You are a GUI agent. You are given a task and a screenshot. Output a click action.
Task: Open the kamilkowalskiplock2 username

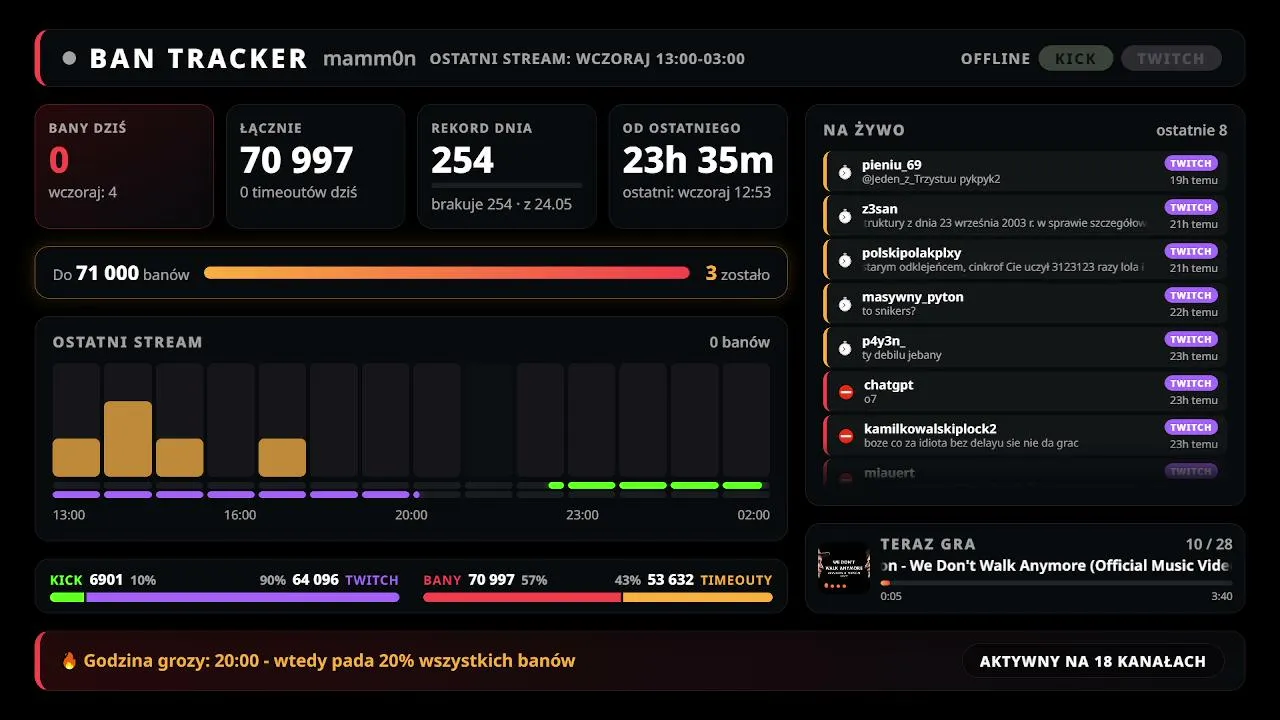point(930,428)
